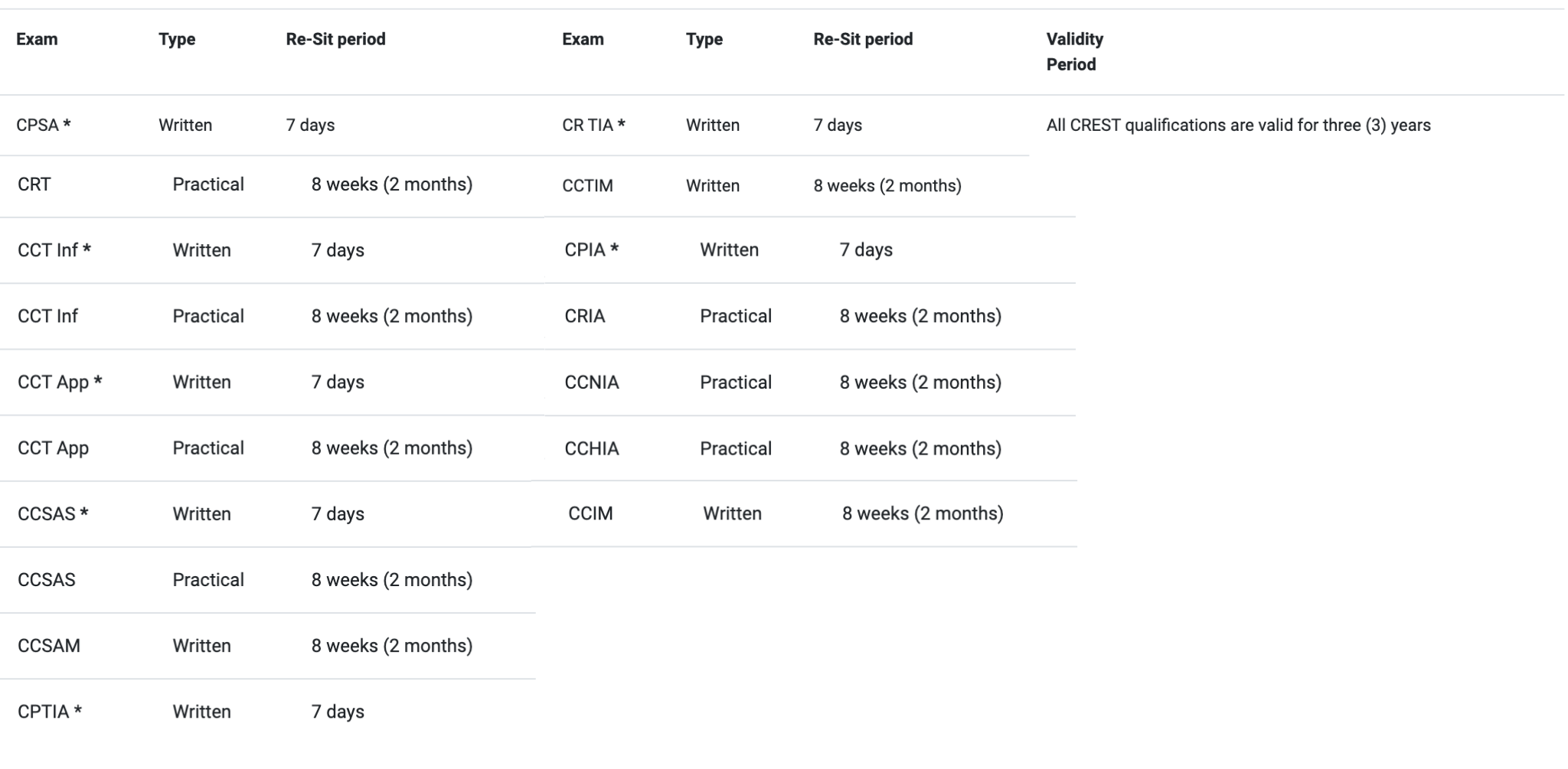The height and width of the screenshot is (769, 1568).
Task: Click the CRIA exam name
Action: [x=585, y=316]
